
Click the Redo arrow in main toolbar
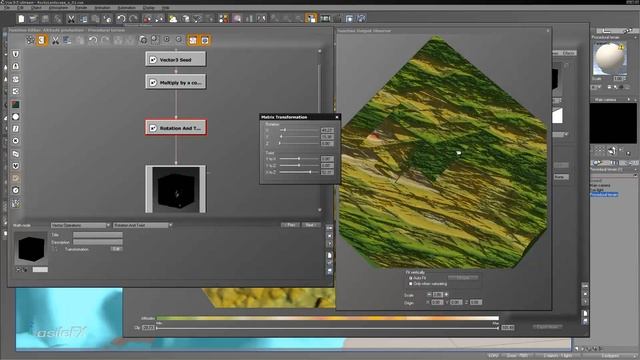tap(133, 18)
